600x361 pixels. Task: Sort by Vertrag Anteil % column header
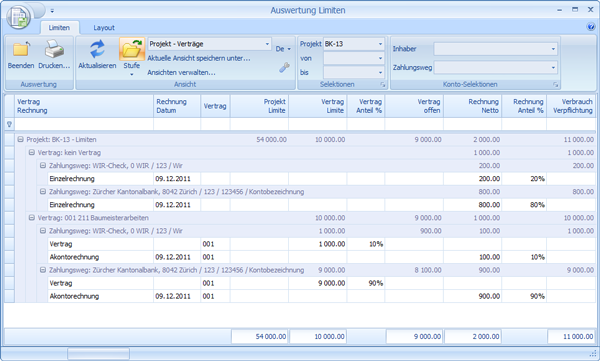[365, 106]
